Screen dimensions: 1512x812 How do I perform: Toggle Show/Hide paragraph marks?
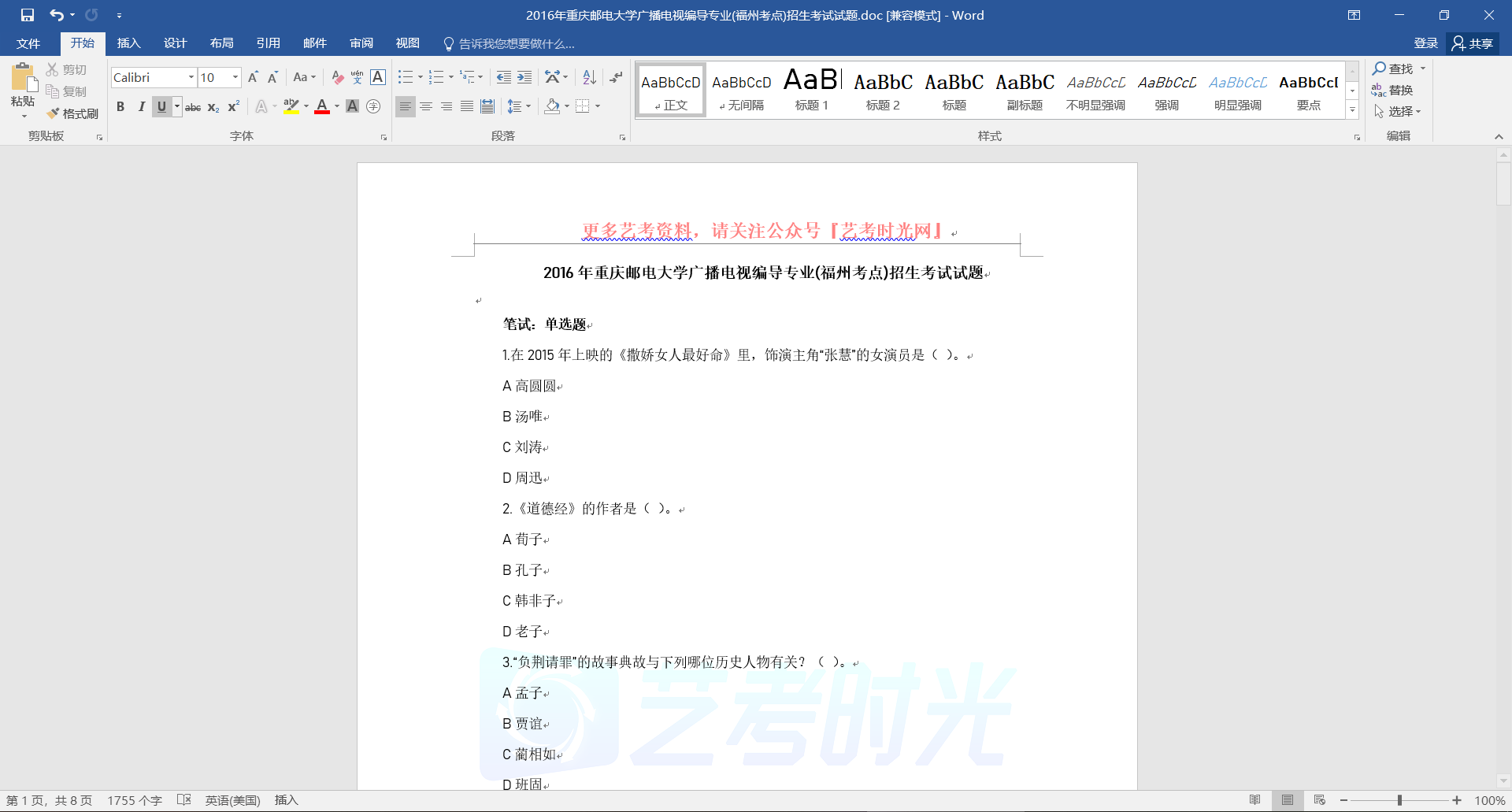[x=616, y=77]
